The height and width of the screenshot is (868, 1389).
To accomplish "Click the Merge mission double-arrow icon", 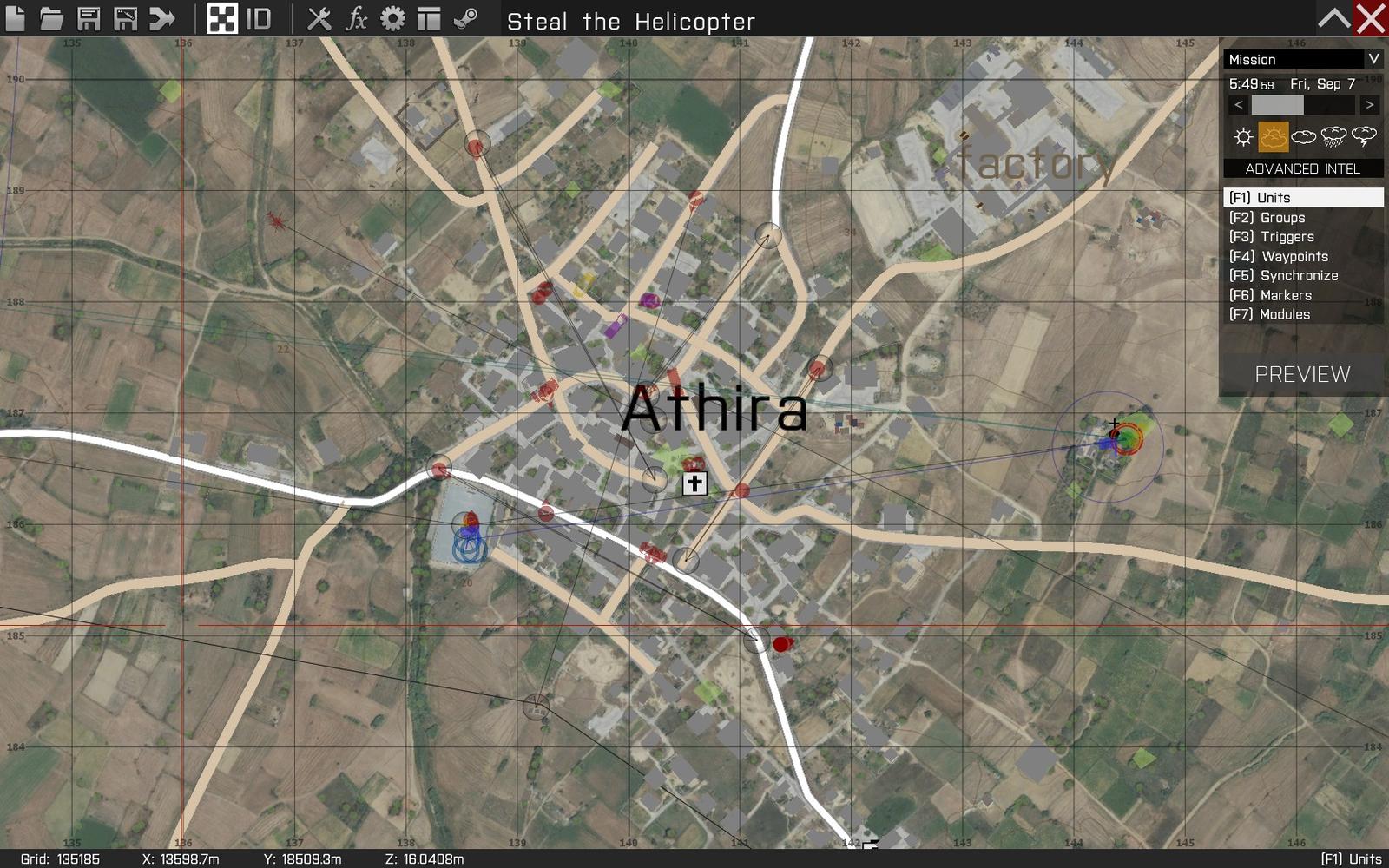I will [x=162, y=18].
